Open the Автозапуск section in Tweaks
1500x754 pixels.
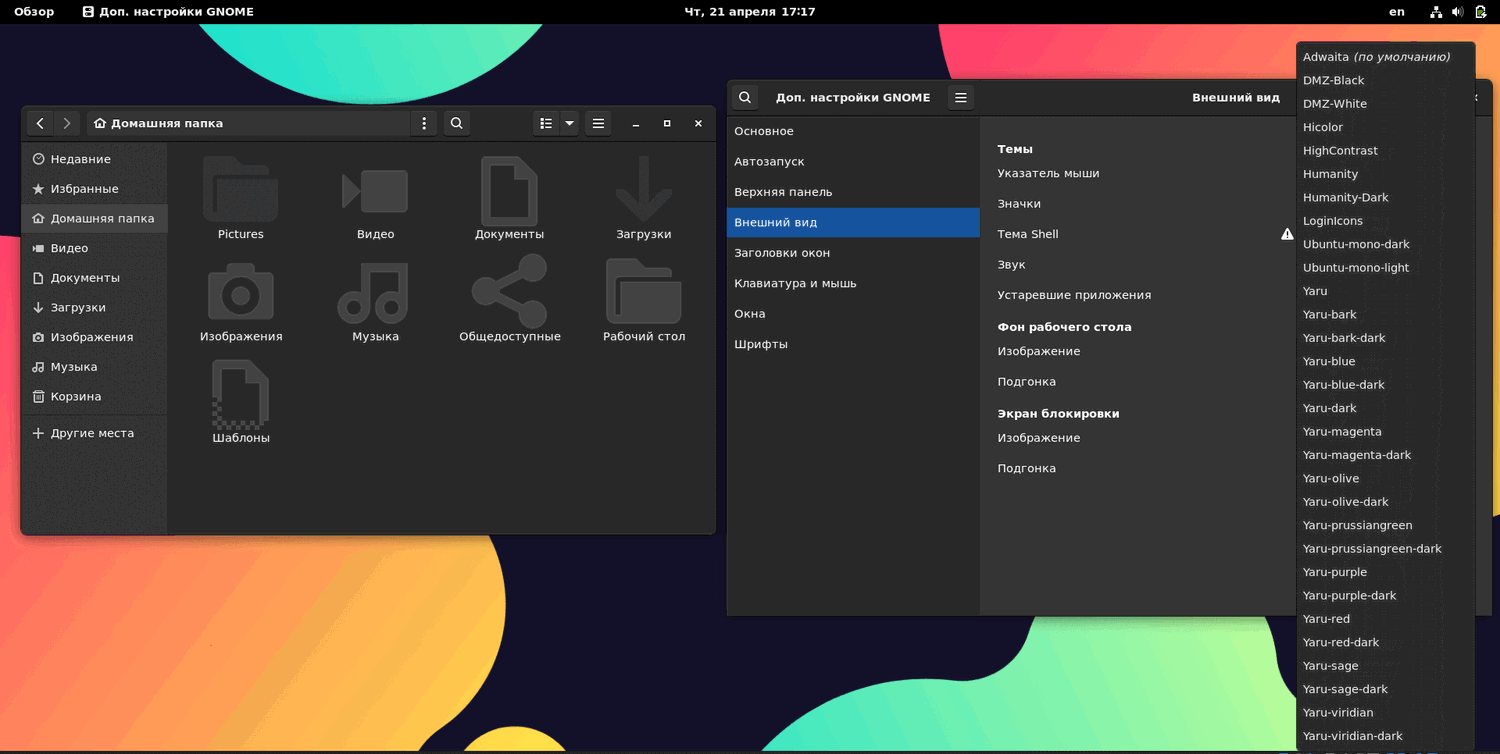[853, 162]
